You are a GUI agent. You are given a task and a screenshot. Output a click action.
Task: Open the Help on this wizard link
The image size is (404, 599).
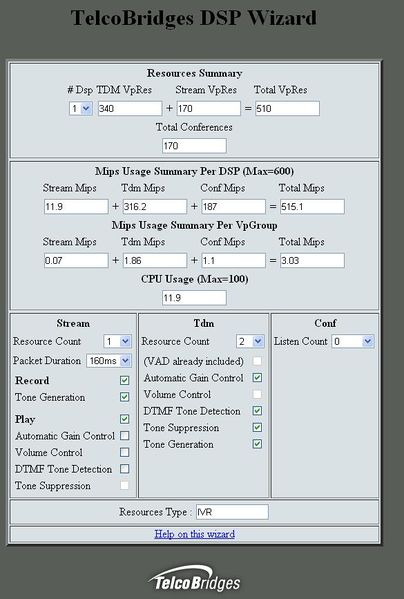194,534
